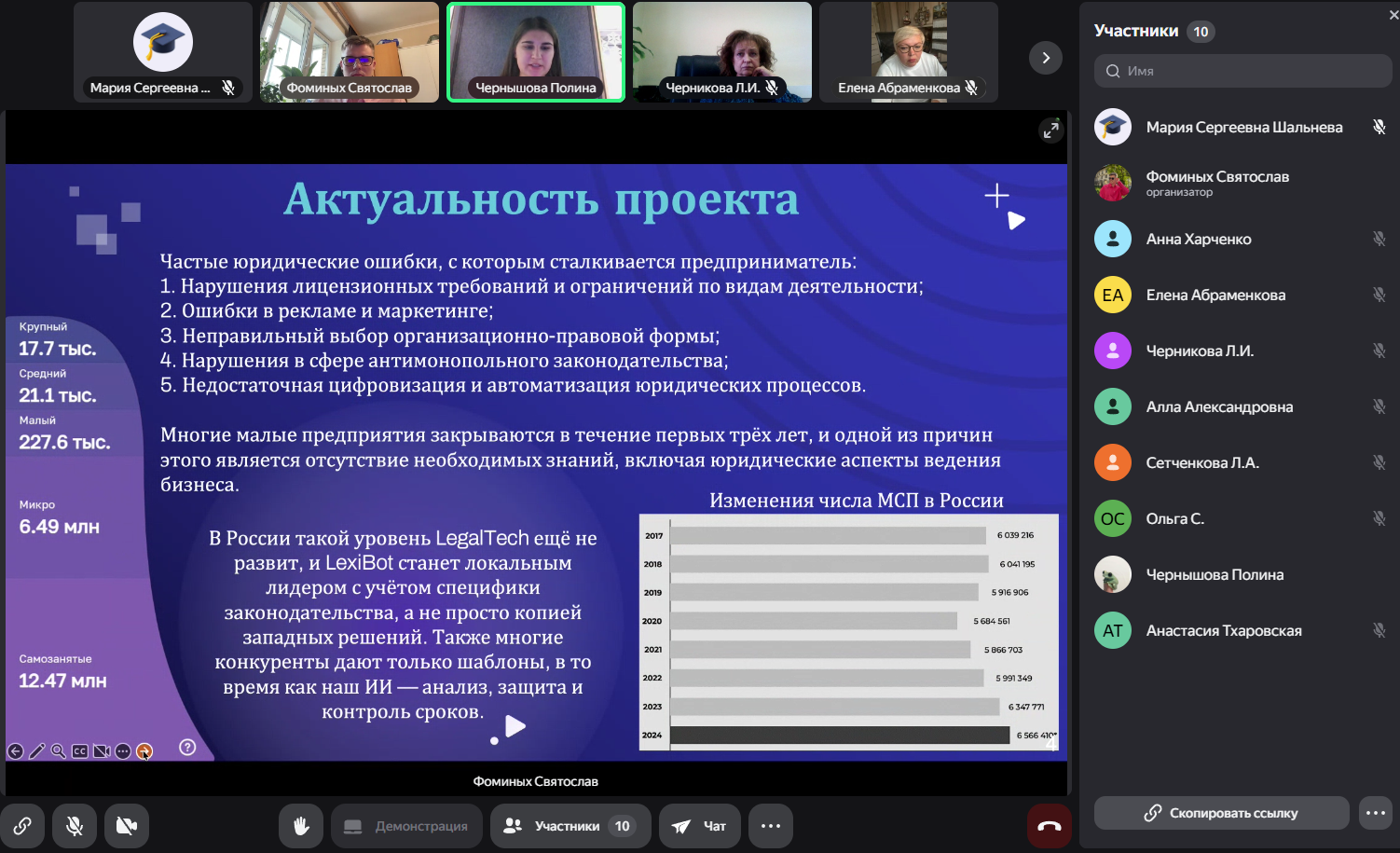Go to previous slide with back arrow

(x=15, y=751)
